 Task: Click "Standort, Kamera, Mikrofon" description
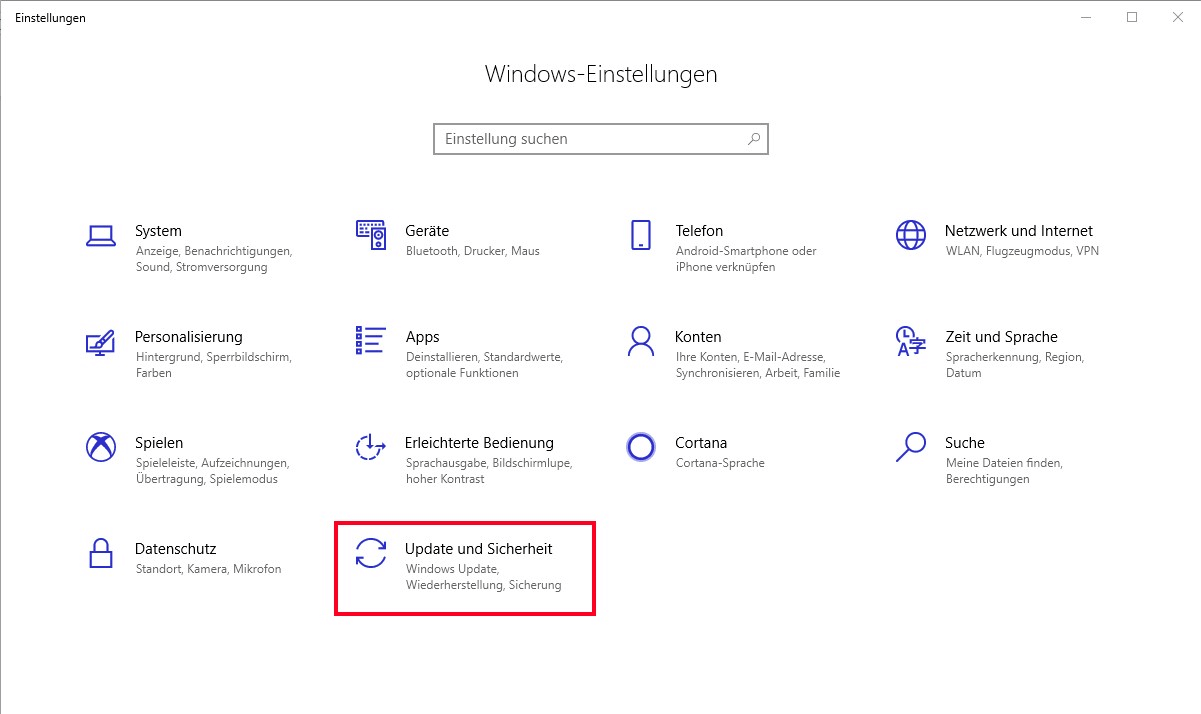(x=208, y=569)
